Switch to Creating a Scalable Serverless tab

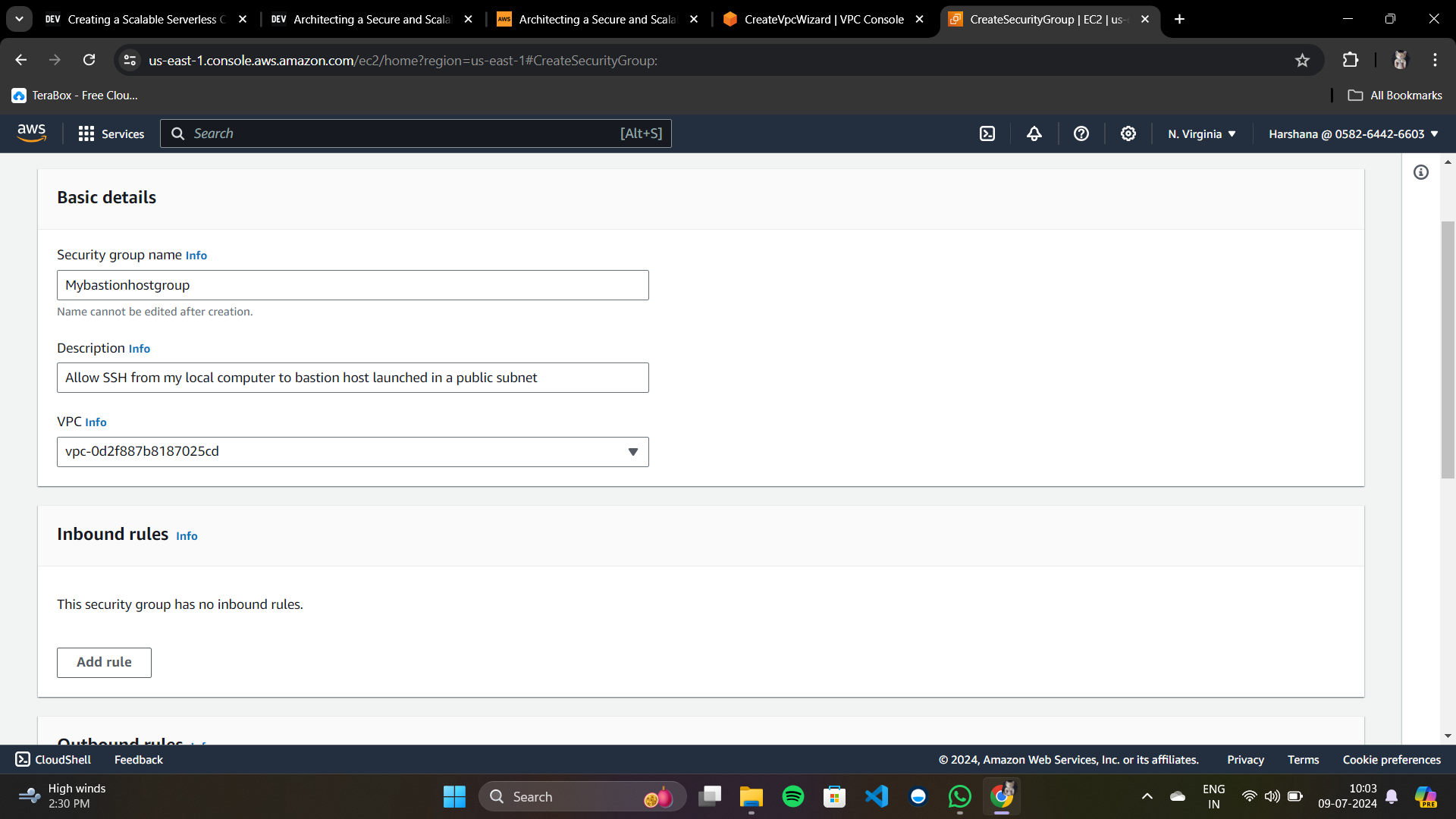146,19
